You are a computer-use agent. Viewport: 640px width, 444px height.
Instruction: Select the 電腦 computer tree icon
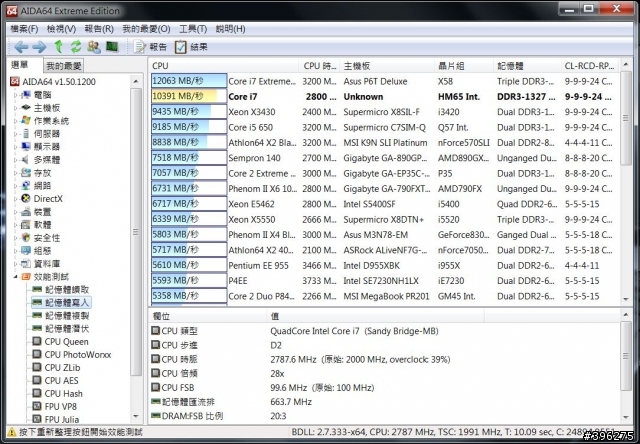(x=26, y=95)
